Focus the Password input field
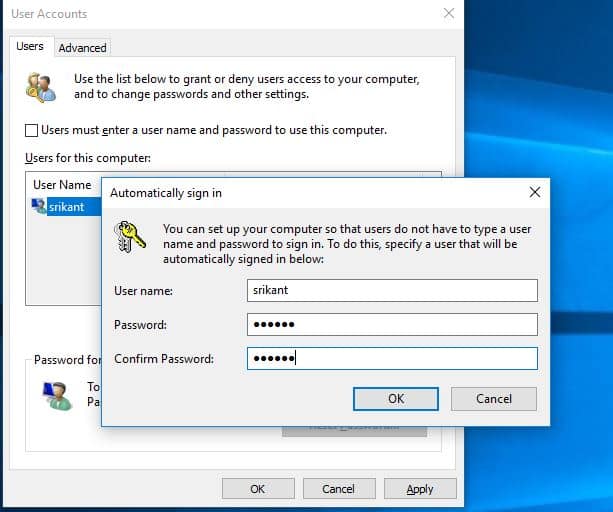 click(x=392, y=324)
